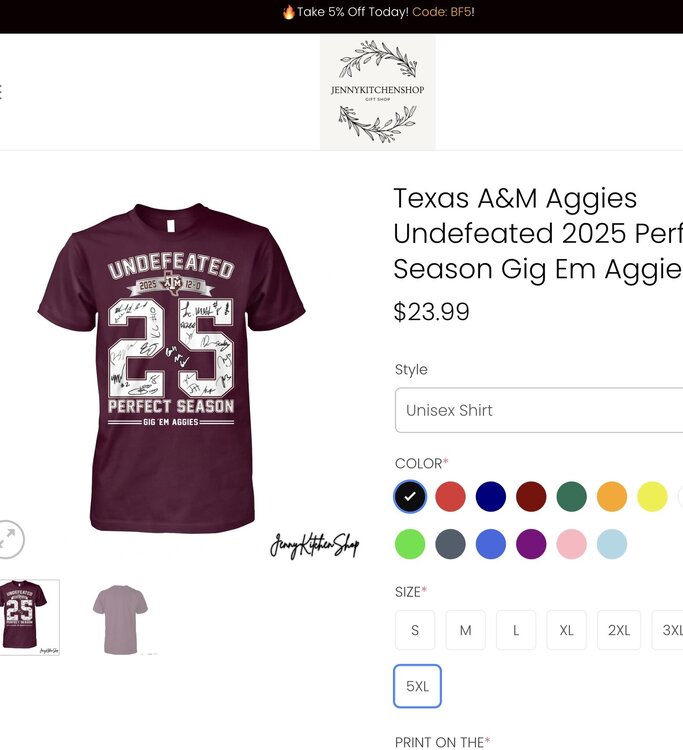
Task: Pick the light pink color swatch
Action: click(571, 544)
